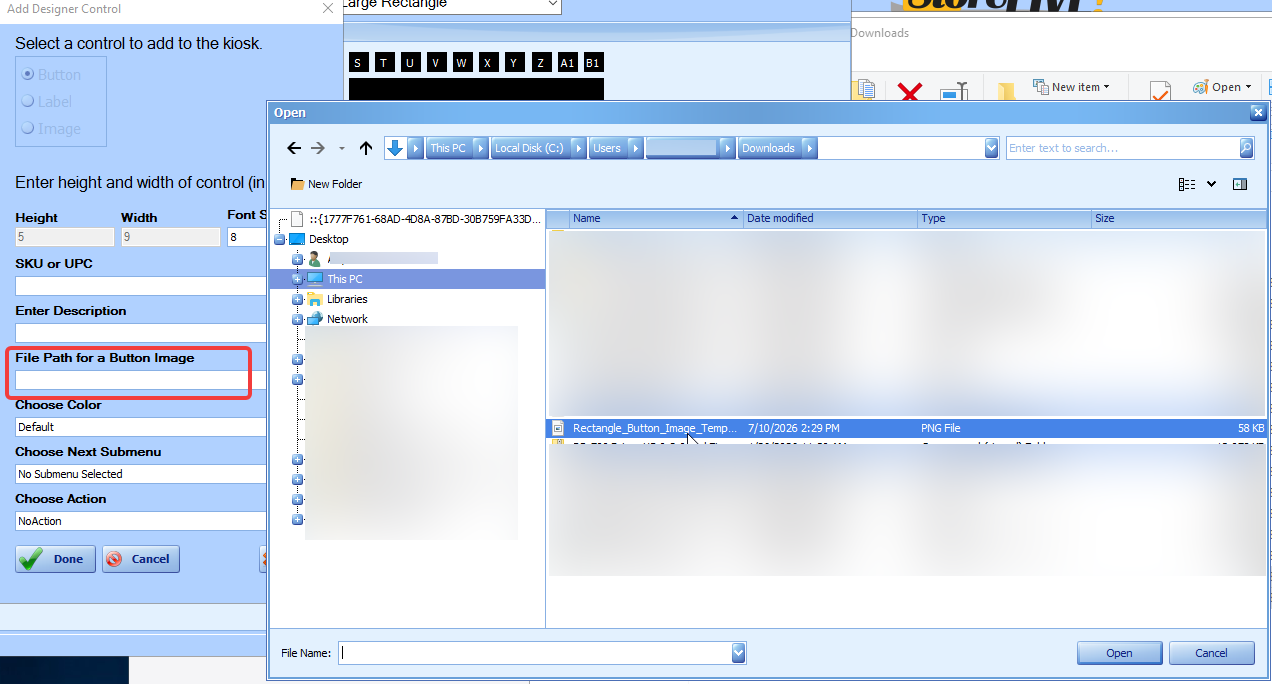This screenshot has width=1272, height=684.
Task: Expand the path dropdown after 'Users'
Action: [x=634, y=148]
